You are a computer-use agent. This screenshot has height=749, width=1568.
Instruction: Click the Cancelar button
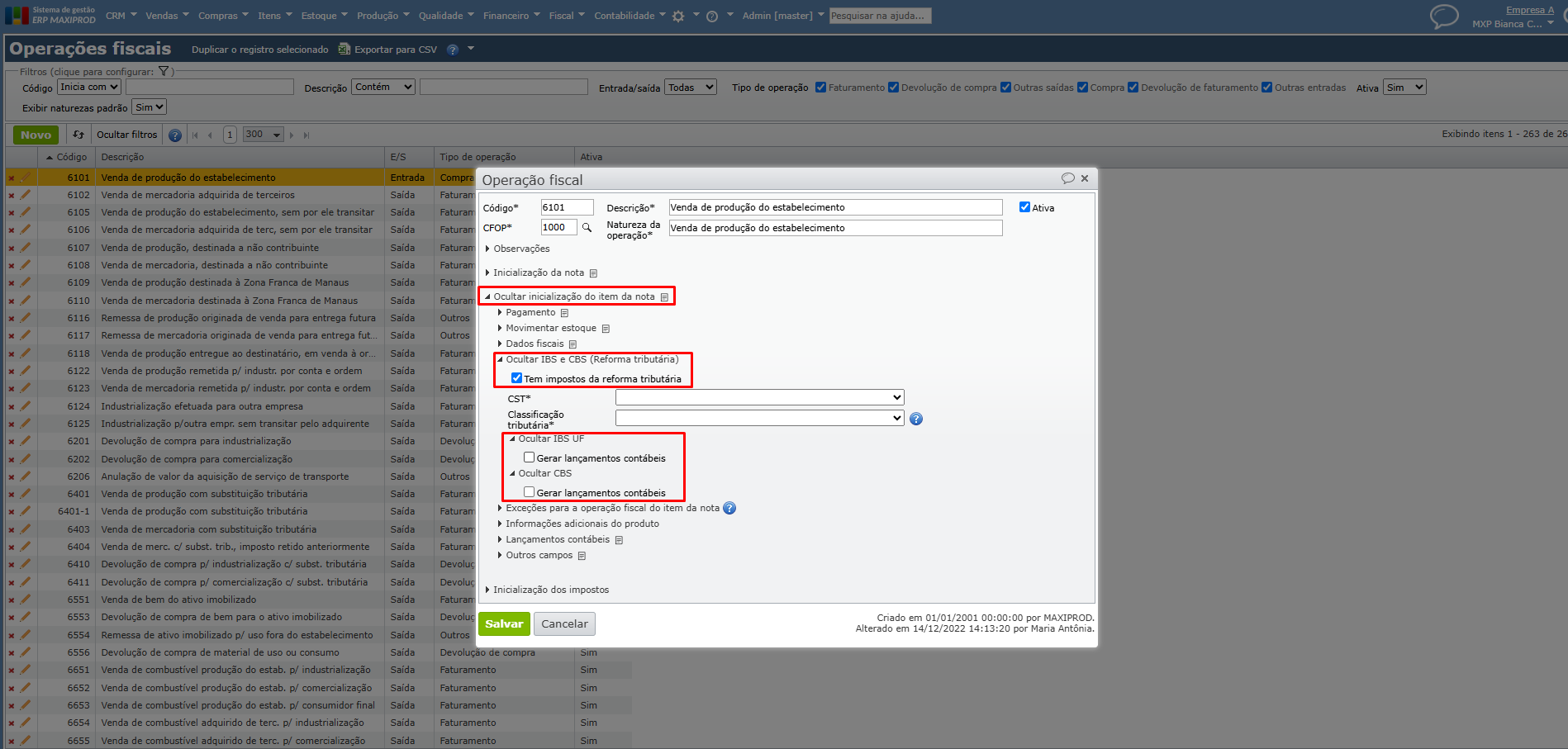coord(564,624)
